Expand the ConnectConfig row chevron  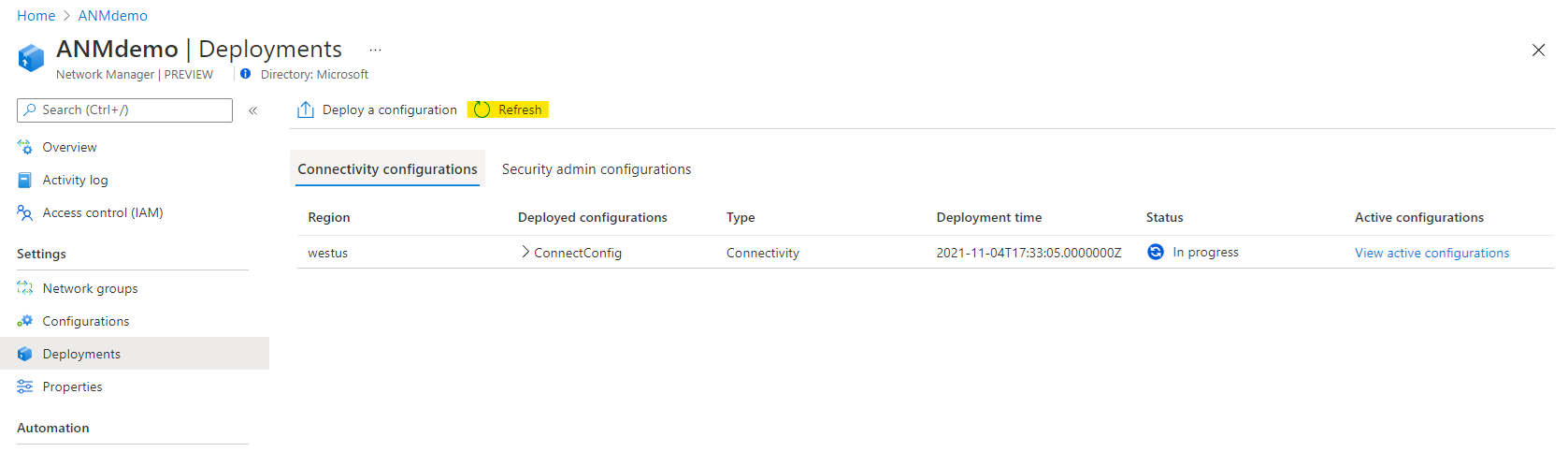tap(525, 252)
